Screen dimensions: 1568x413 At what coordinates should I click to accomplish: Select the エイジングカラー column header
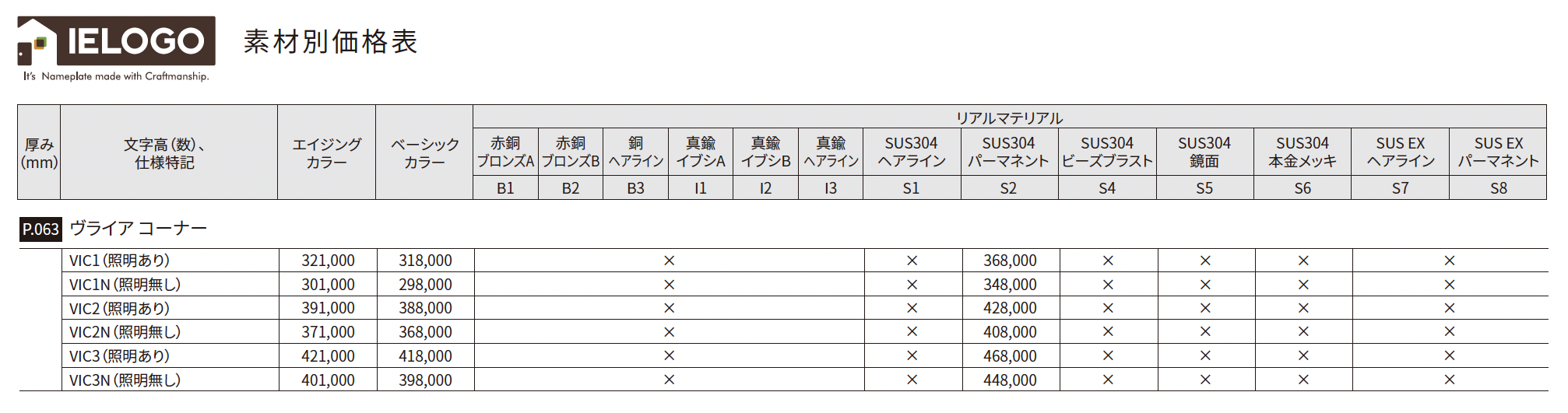pyautogui.click(x=327, y=152)
